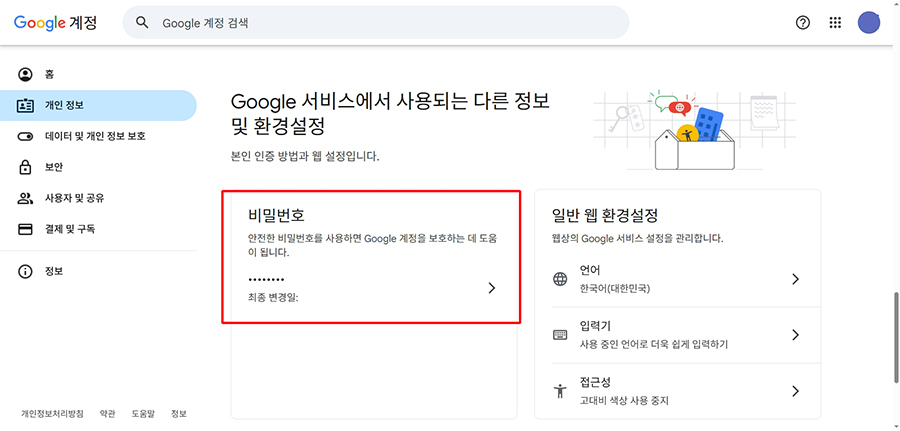Click the 접근성 row label
The image size is (900, 431).
click(595, 382)
